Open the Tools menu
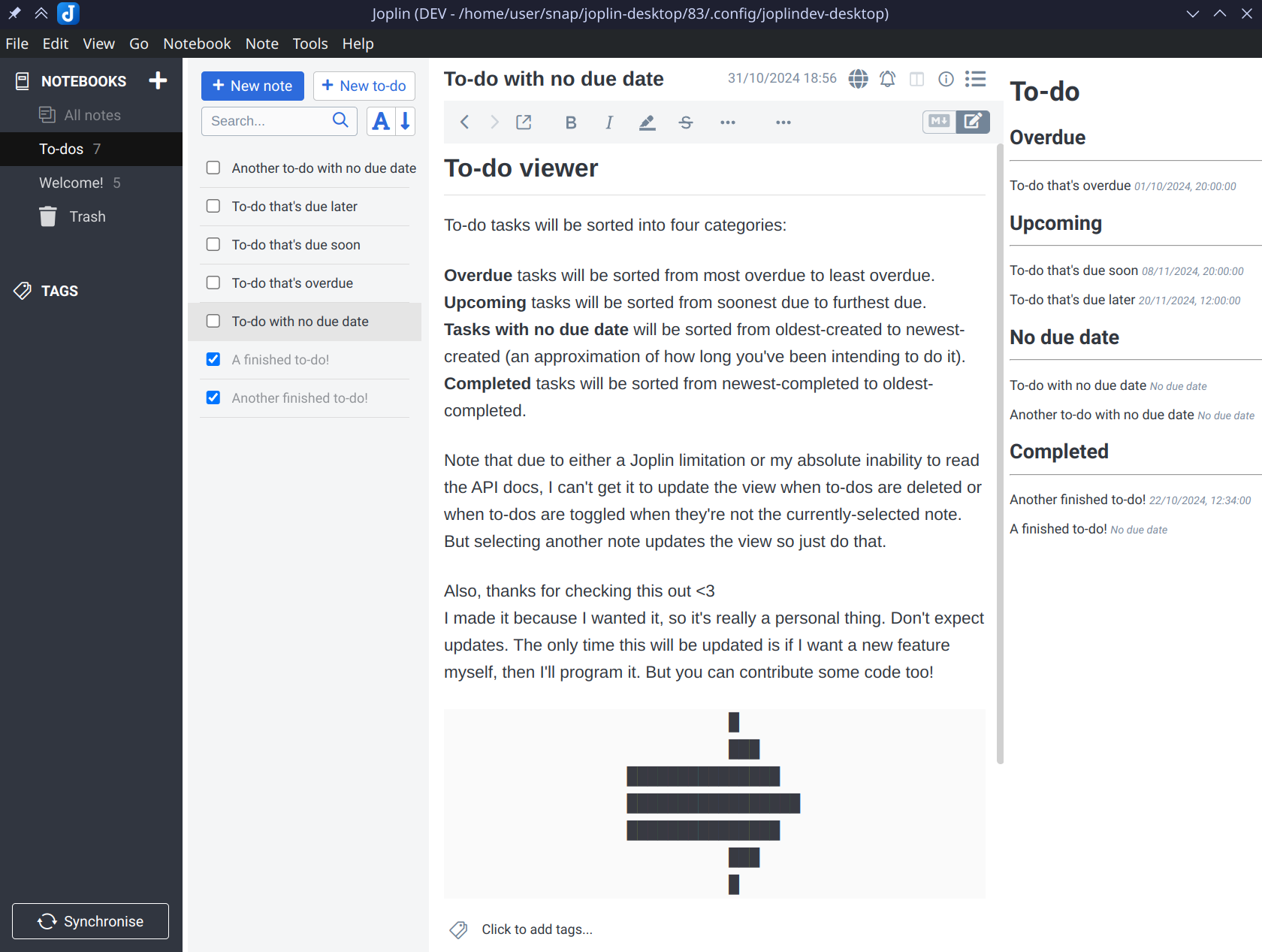The image size is (1262, 952). (309, 44)
